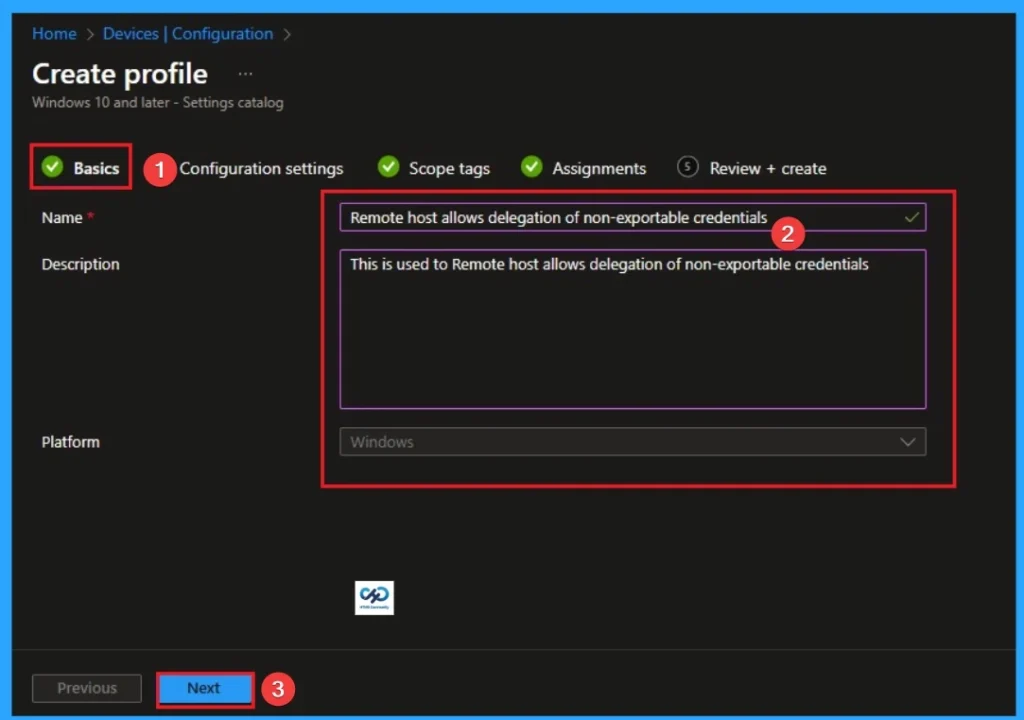Click the Configuration settings completion checkmark
This screenshot has width=1024, height=720.
(x=158, y=168)
